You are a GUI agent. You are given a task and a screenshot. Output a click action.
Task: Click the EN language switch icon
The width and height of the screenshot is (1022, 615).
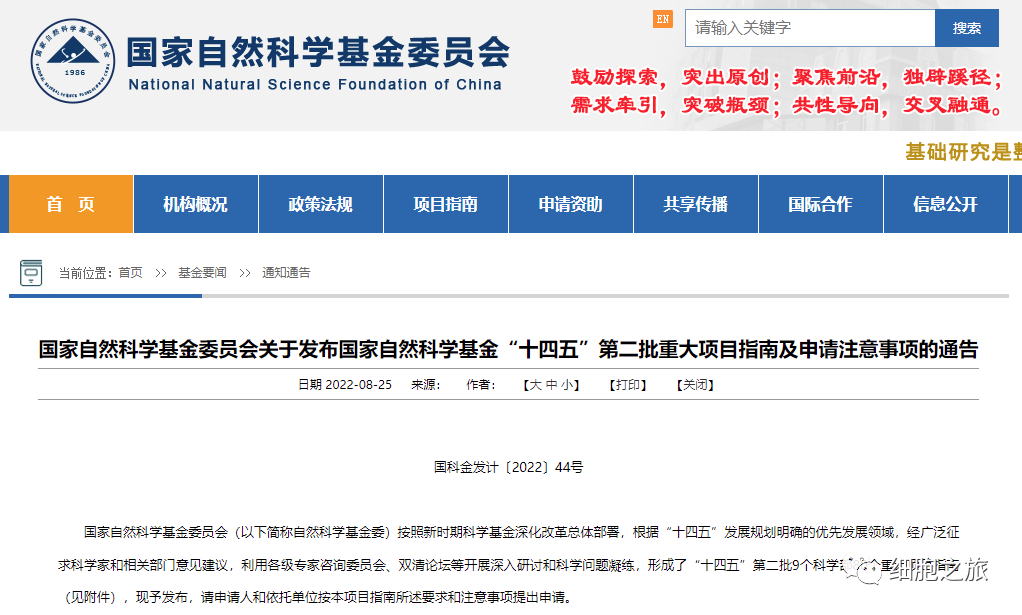point(662,17)
